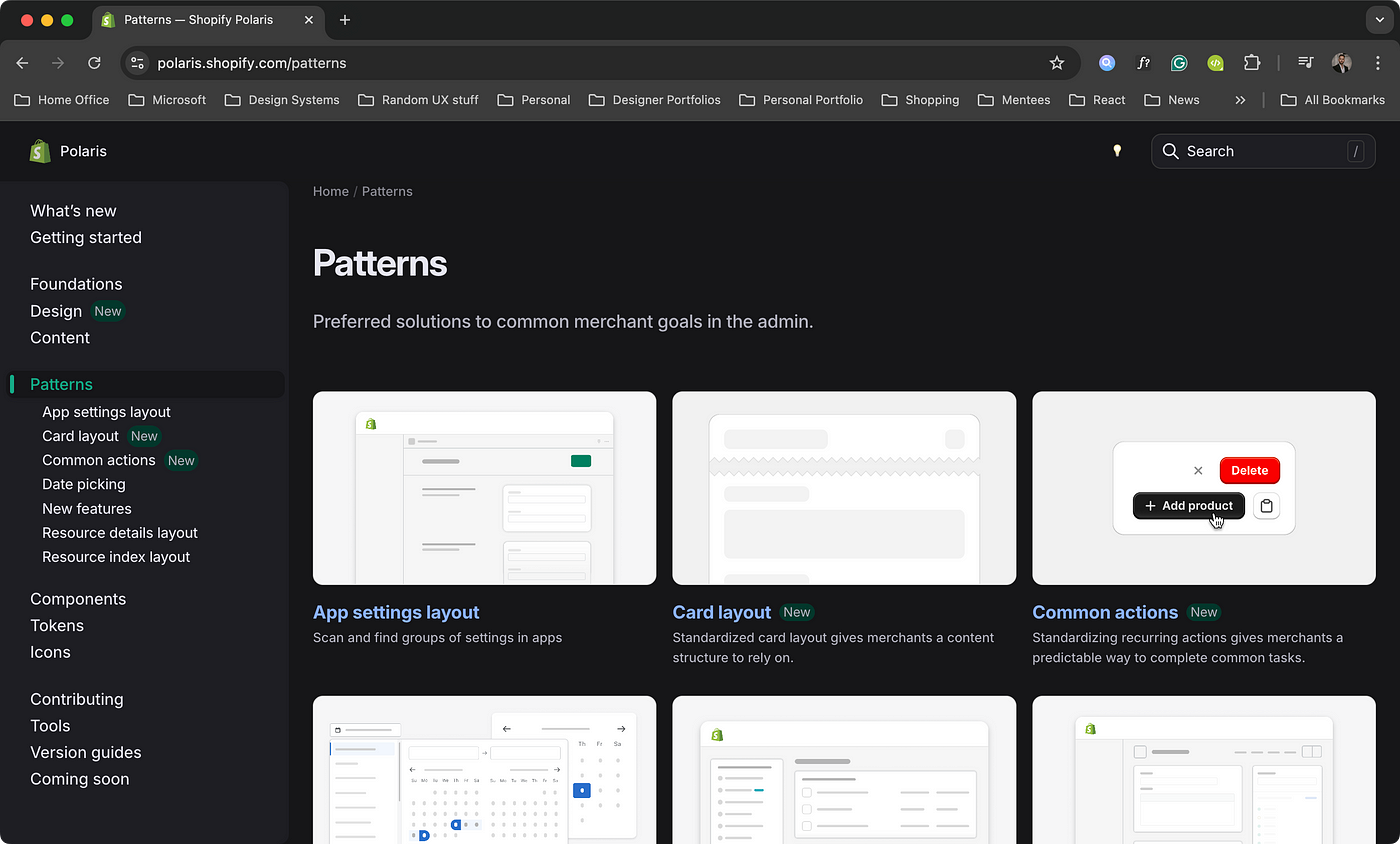Open Date picking sidebar item

pyautogui.click(x=84, y=484)
